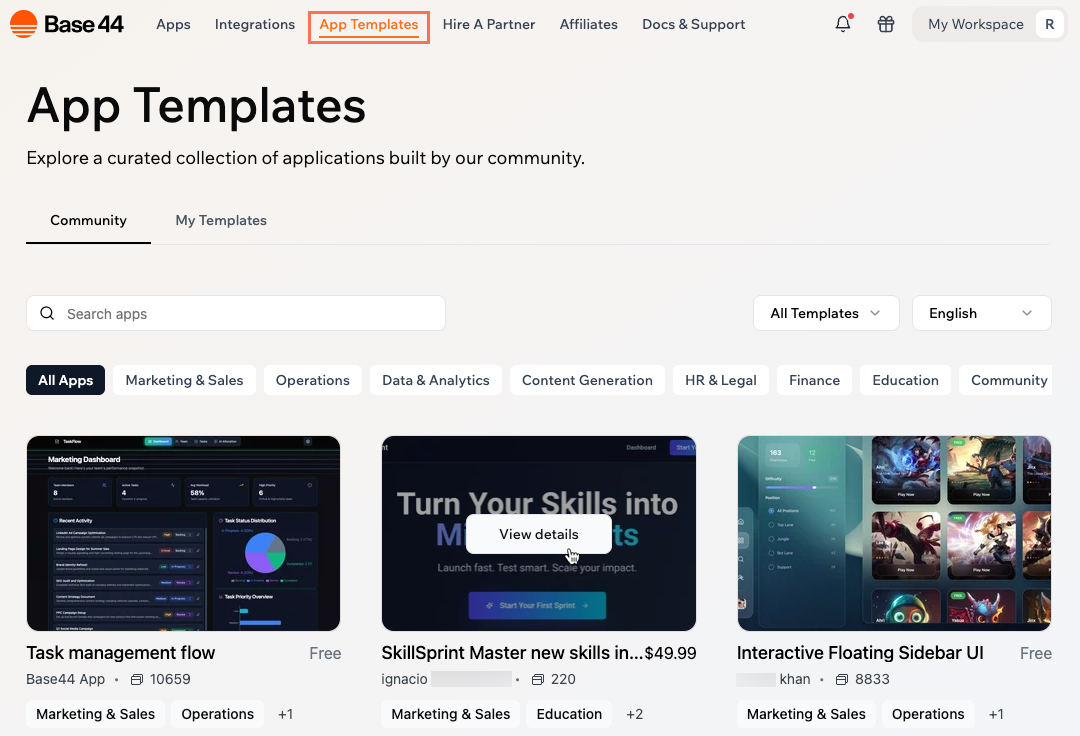Viewport: 1080px width, 736px height.
Task: Open the Integrations menu item
Action: [254, 24]
